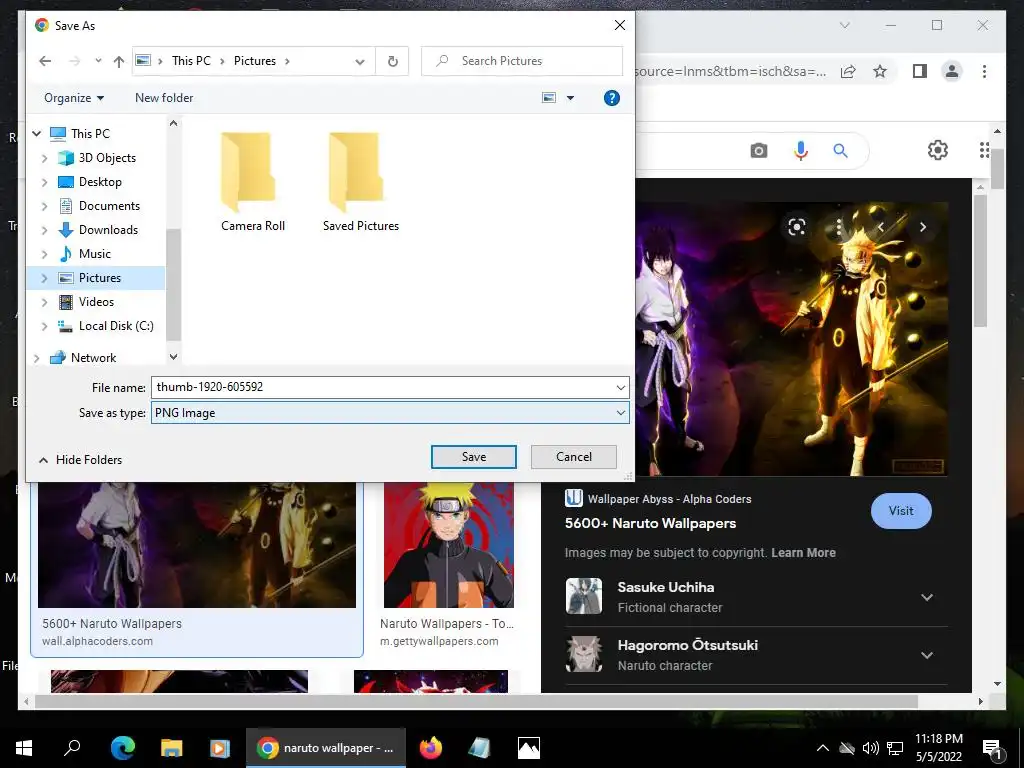Select Videos in the navigation tree
1024x768 pixels.
click(96, 302)
